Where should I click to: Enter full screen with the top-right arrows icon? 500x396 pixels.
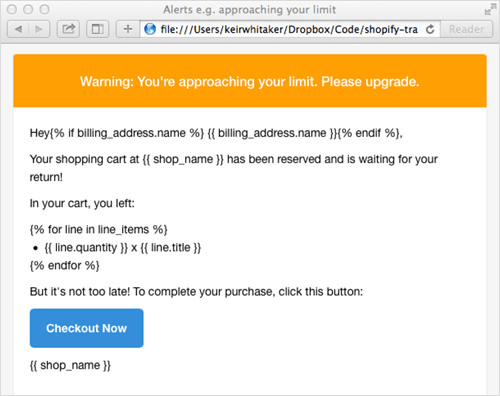point(490,9)
